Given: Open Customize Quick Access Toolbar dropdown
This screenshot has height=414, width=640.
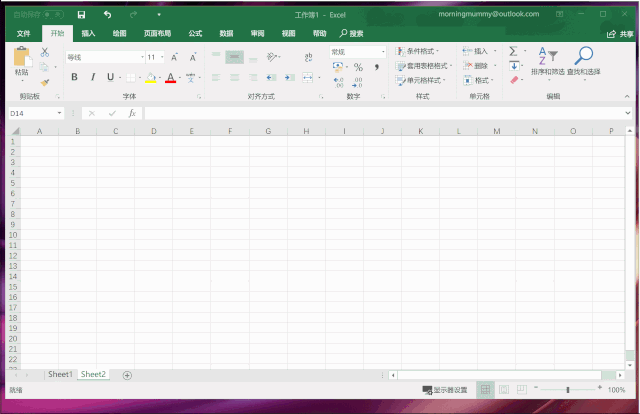Looking at the screenshot, I should click(159, 15).
